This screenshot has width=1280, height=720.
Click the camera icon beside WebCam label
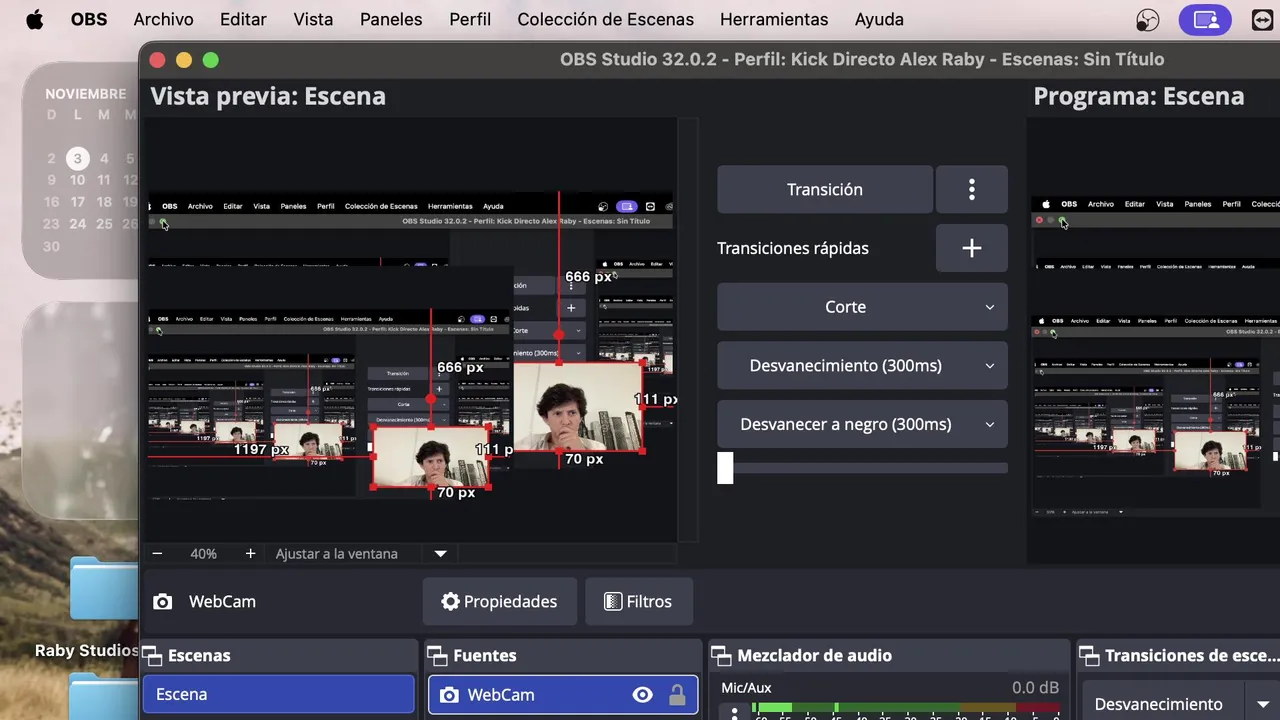(162, 601)
